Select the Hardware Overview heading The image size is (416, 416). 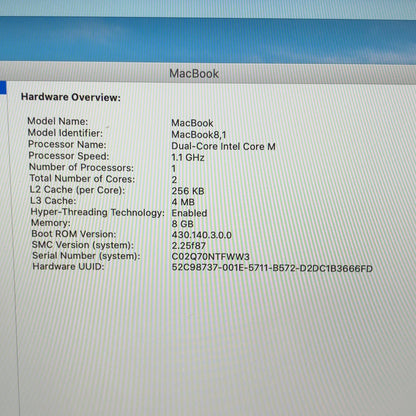point(71,97)
